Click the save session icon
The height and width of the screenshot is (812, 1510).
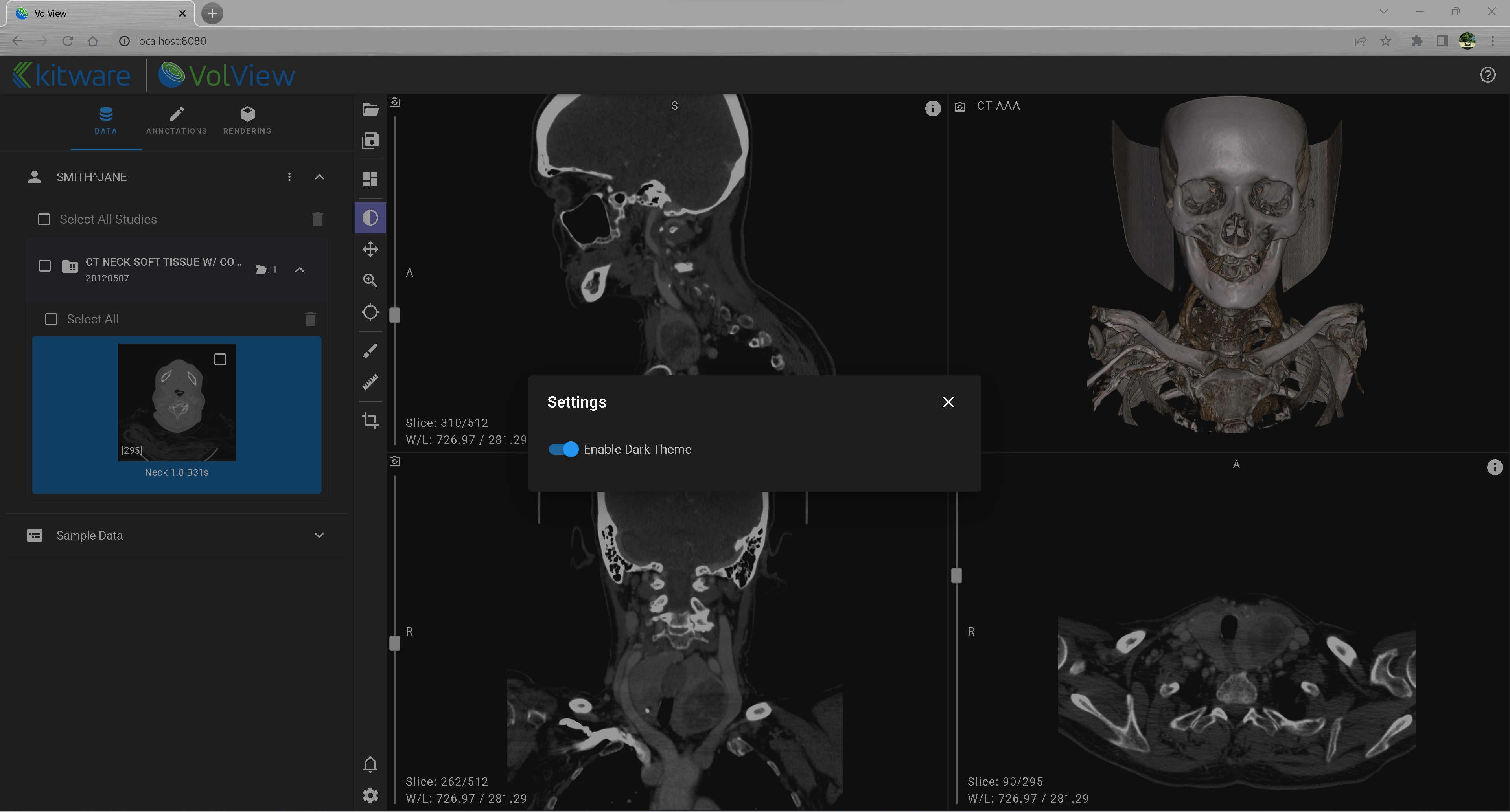370,141
